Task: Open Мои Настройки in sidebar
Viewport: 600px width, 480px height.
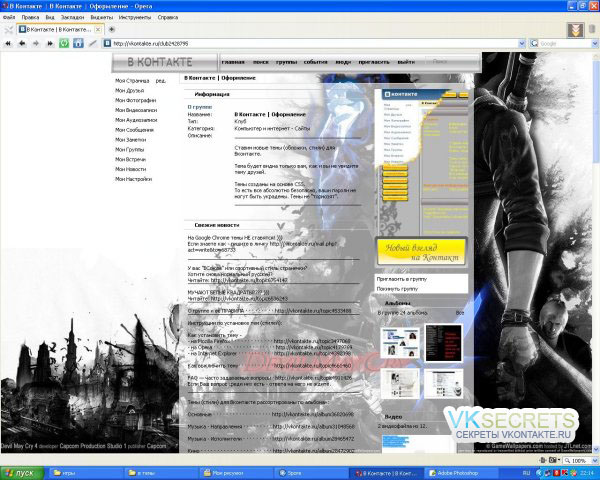Action: click(x=134, y=179)
